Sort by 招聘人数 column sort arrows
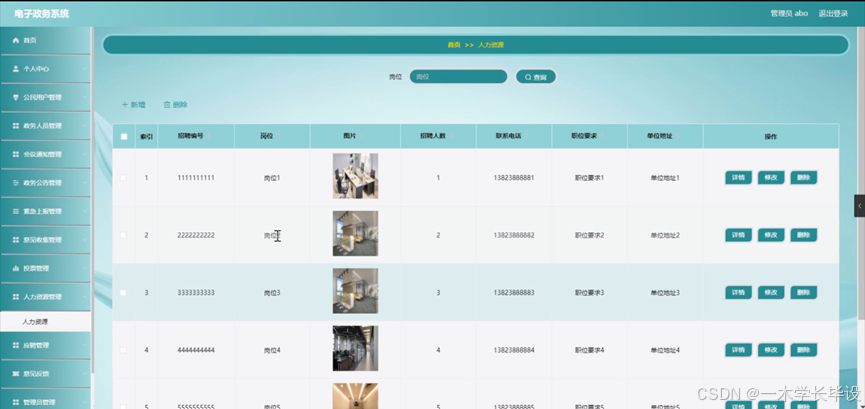This screenshot has width=865, height=409. (x=451, y=136)
